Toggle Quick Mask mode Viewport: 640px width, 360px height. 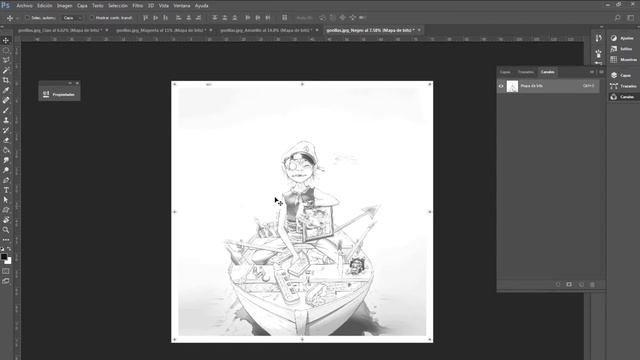[x=6, y=271]
